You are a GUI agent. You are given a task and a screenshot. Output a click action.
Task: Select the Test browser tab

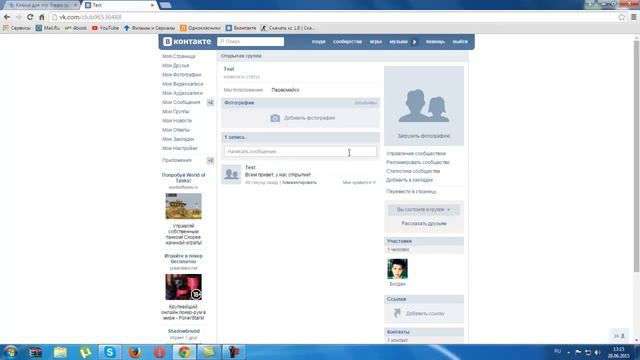pyautogui.click(x=120, y=5)
